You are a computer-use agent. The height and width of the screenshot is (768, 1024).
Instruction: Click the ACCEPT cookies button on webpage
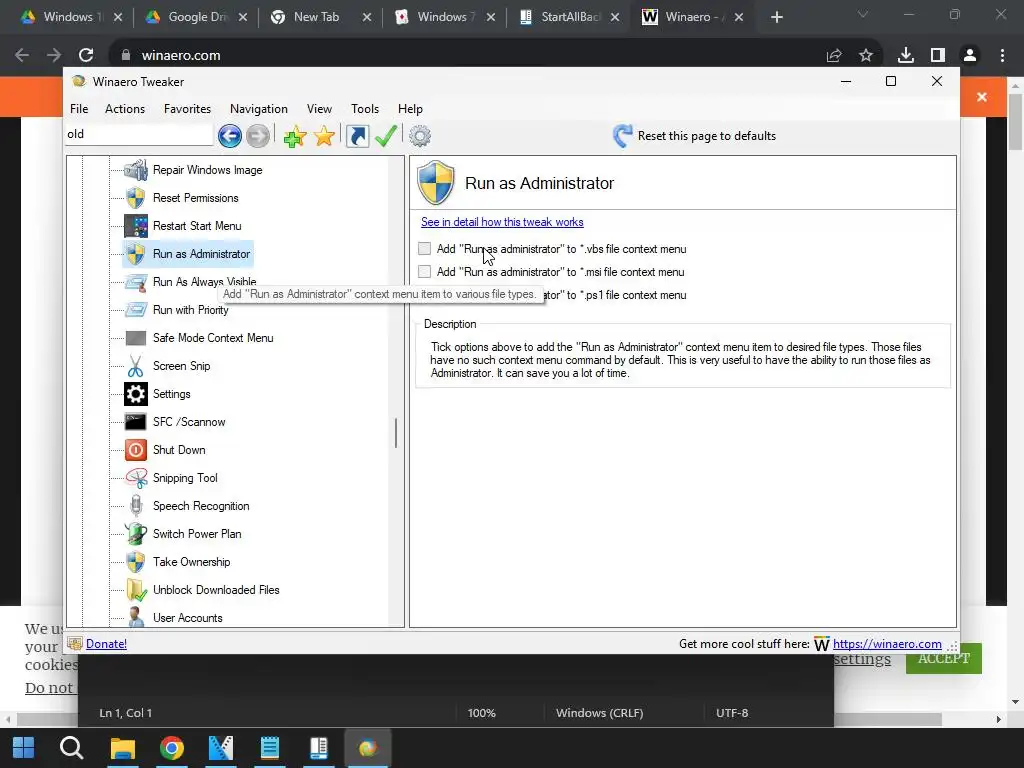944,658
